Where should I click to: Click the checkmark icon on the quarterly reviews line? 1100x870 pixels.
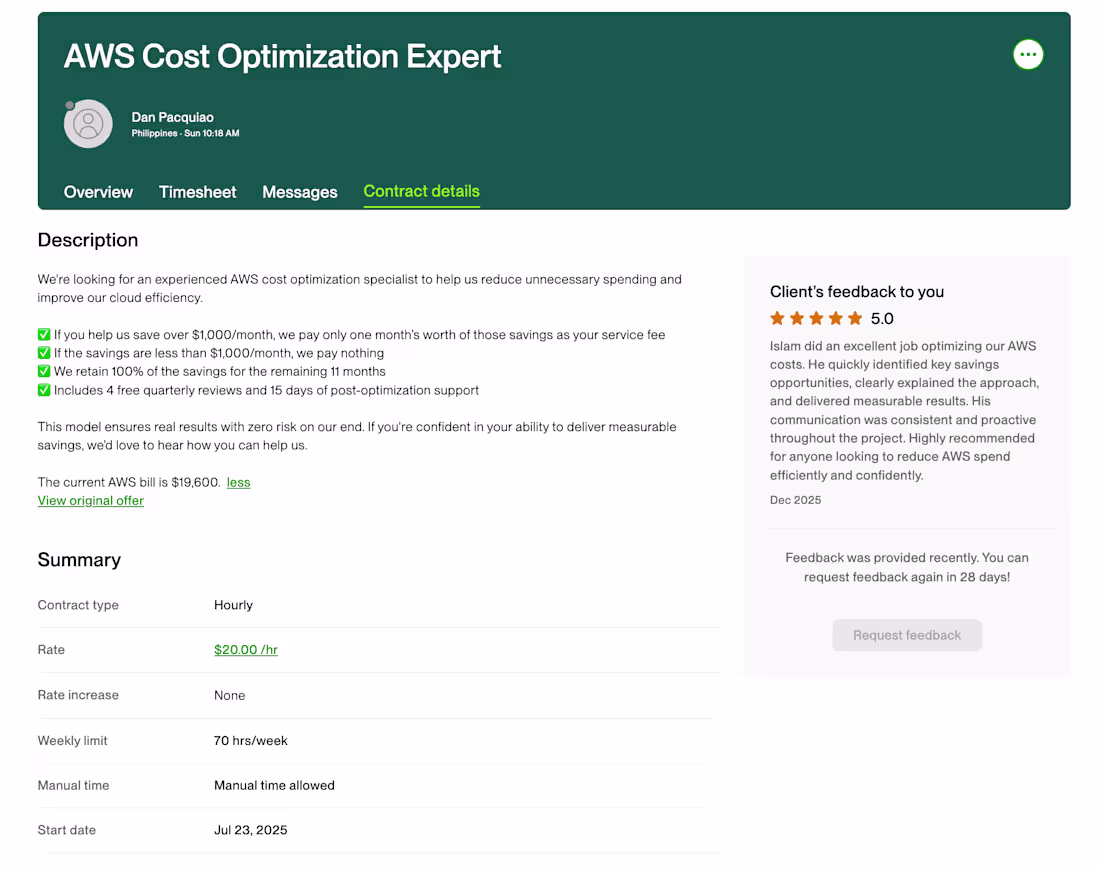pos(43,390)
